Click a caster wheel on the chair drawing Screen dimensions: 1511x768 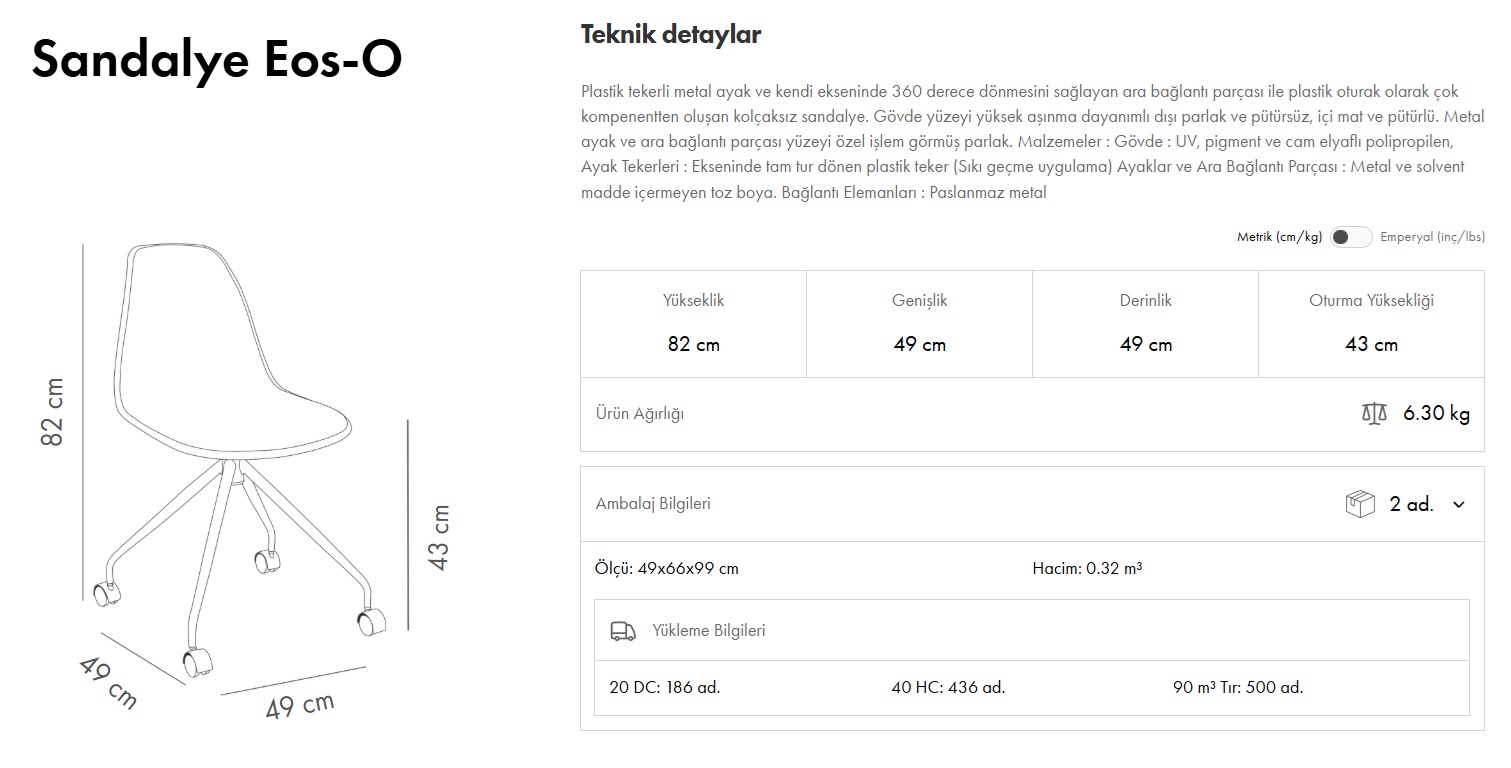pyautogui.click(x=198, y=661)
